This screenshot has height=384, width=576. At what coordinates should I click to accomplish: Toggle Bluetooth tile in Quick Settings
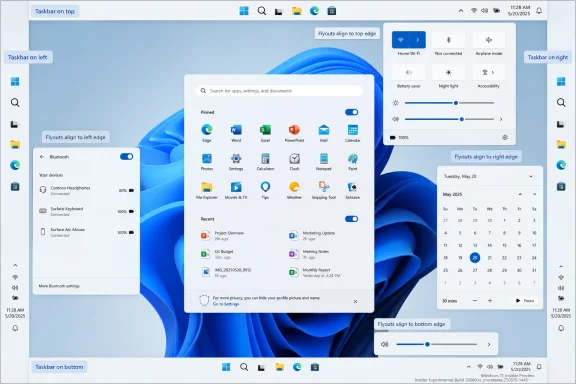(448, 40)
